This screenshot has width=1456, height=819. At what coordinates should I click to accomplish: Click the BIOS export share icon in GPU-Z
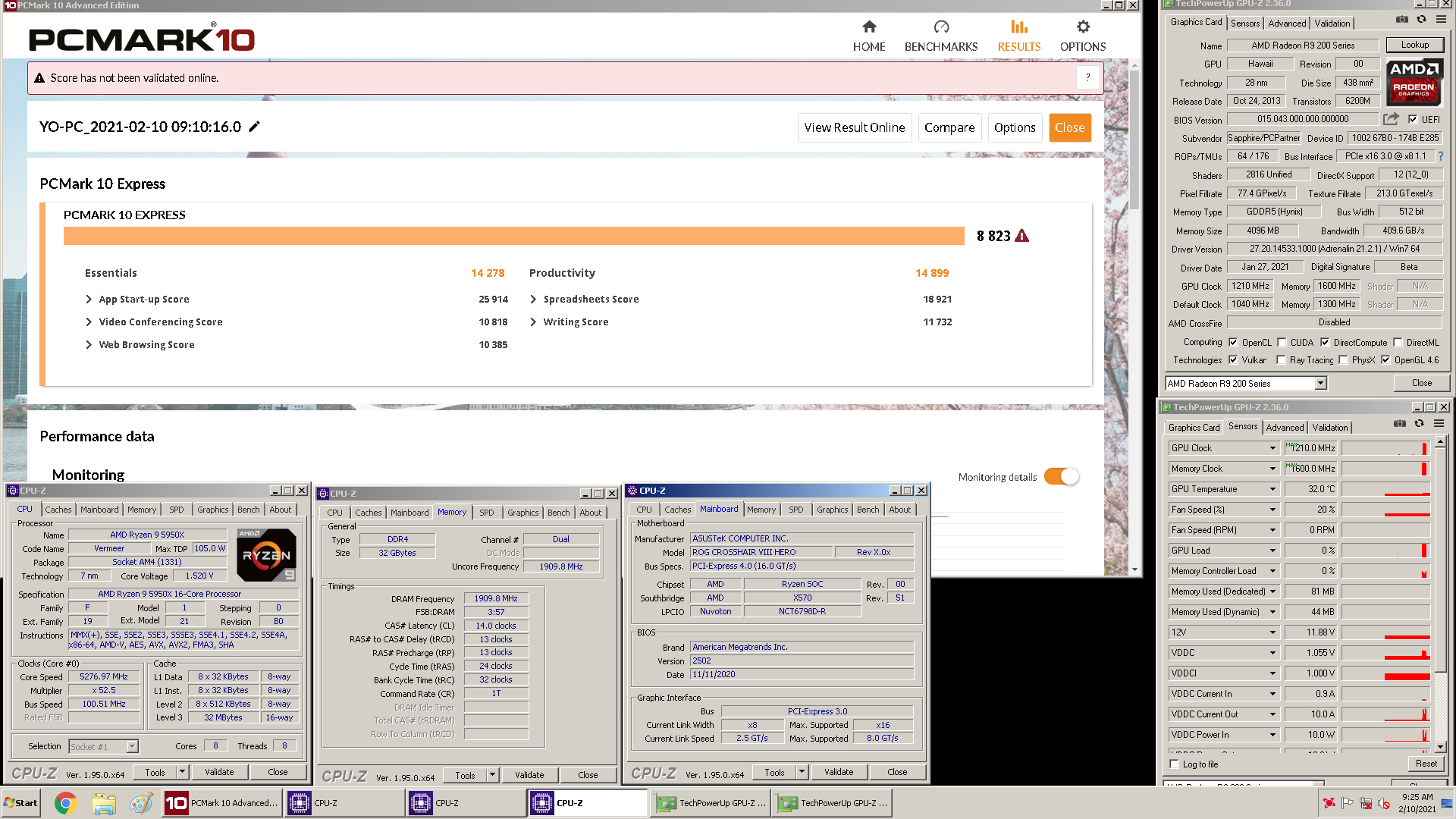[1391, 119]
